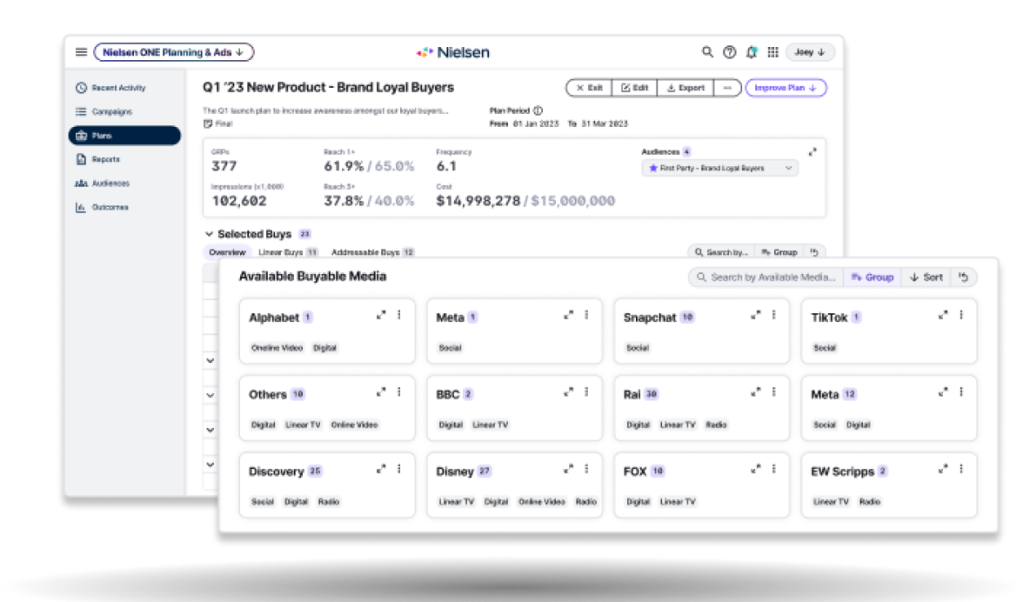Open more options on Disney card
The width and height of the screenshot is (1023, 602).
587,469
